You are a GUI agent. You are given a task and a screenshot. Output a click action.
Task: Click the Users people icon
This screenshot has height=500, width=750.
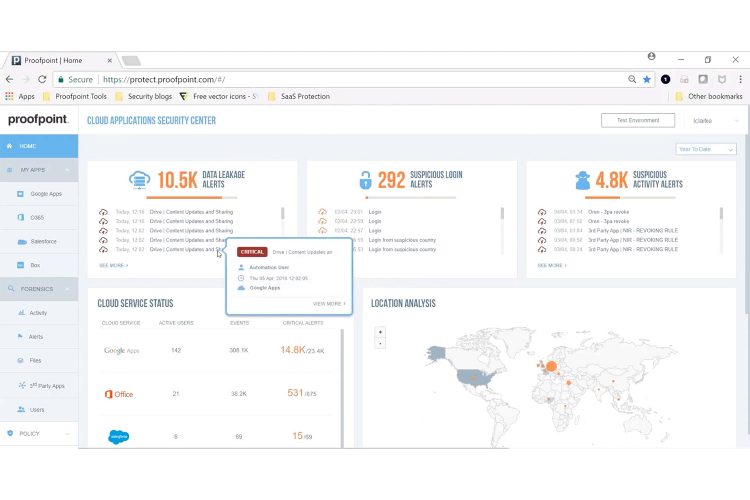click(21, 410)
